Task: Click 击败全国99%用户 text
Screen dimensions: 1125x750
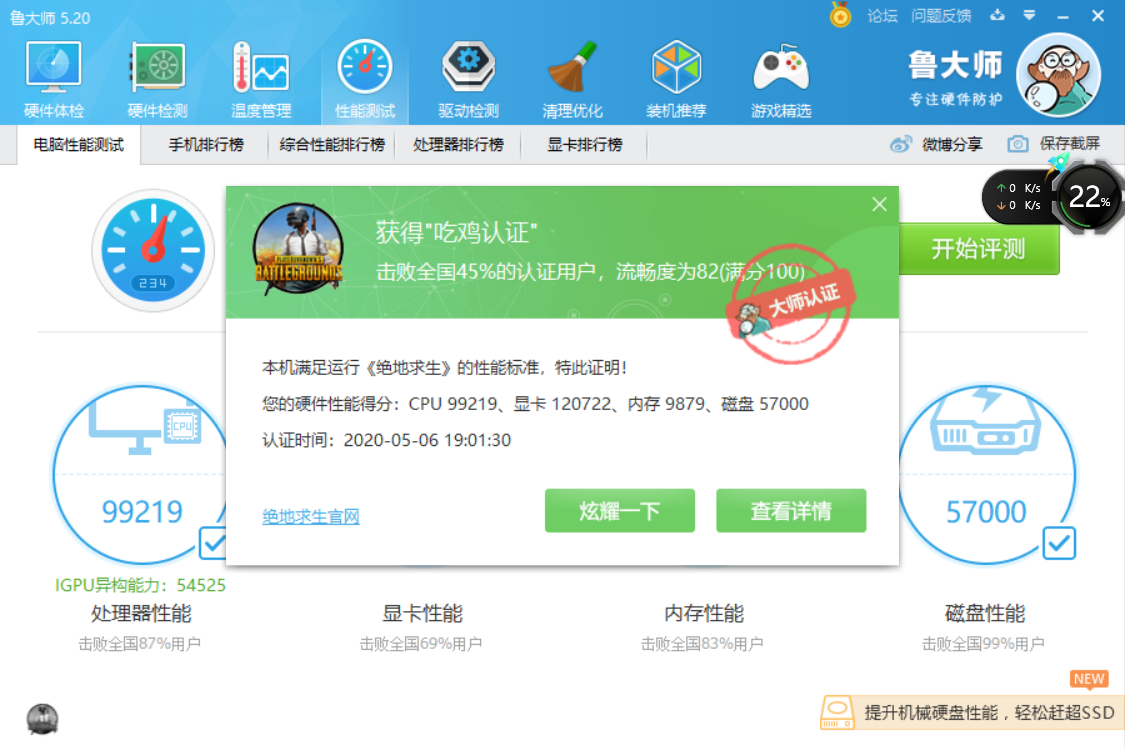Action: pyautogui.click(x=984, y=644)
